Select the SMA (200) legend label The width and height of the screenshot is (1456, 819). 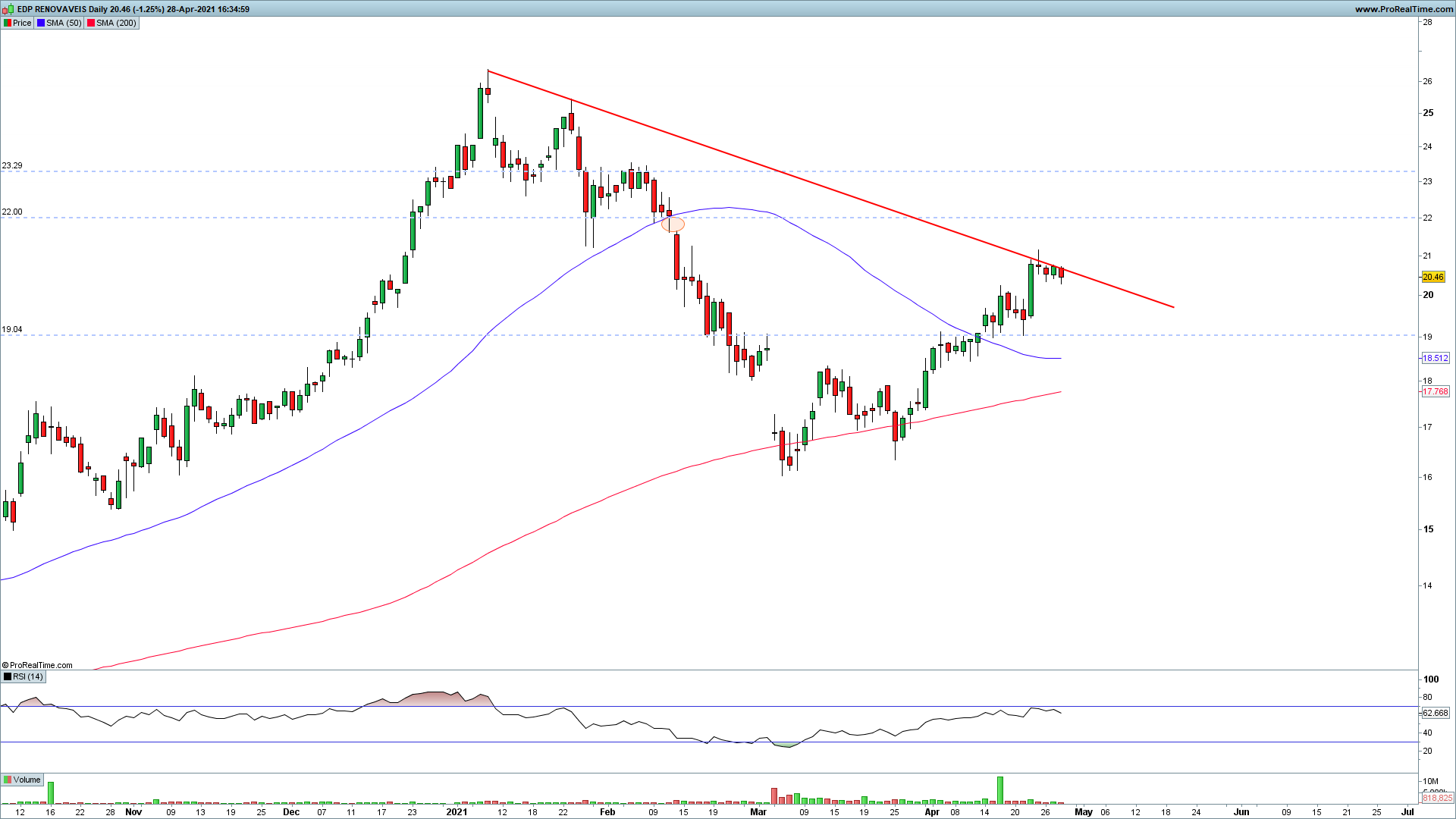(116, 23)
